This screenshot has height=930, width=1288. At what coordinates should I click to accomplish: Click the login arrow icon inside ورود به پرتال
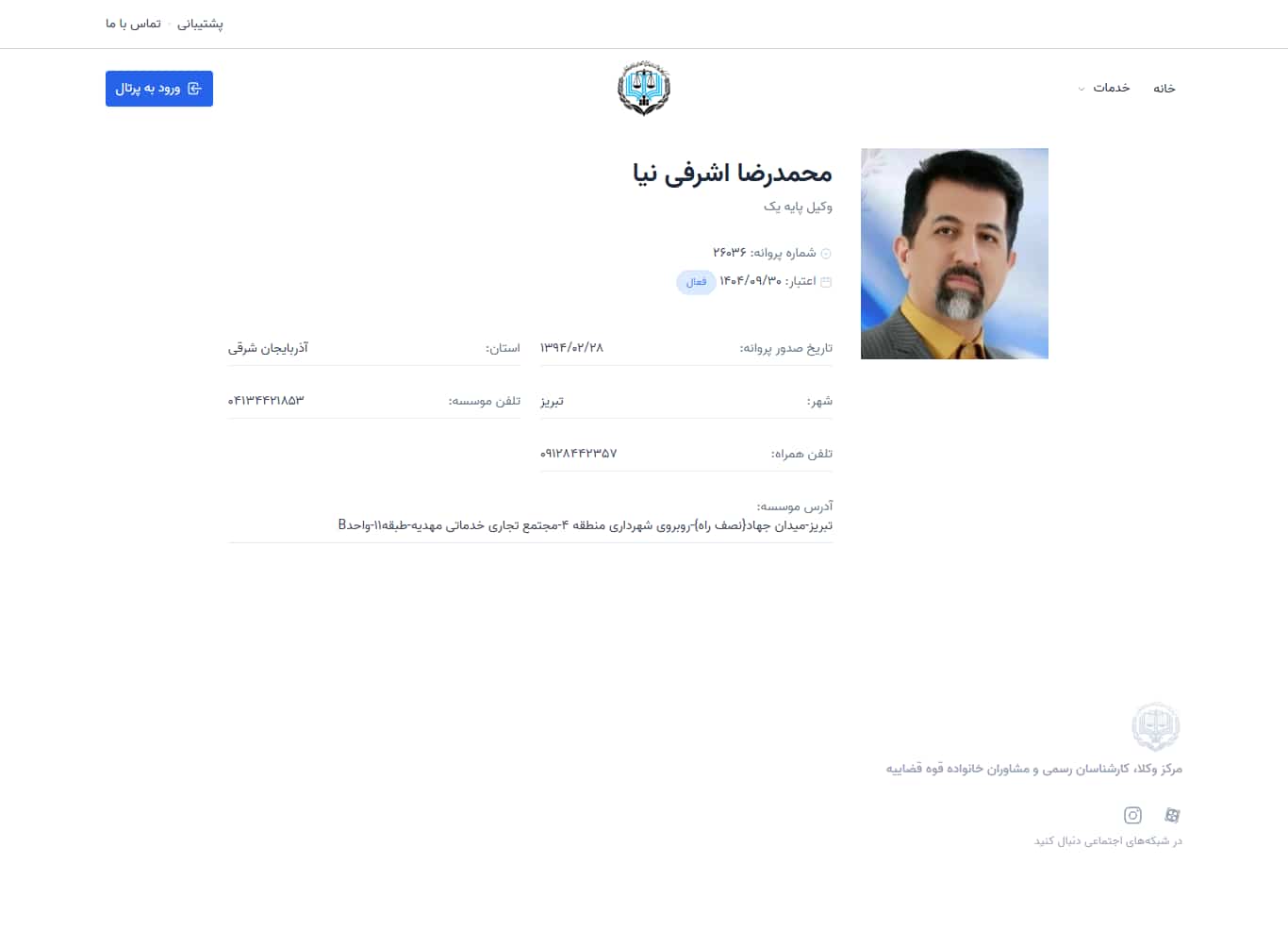195,88
